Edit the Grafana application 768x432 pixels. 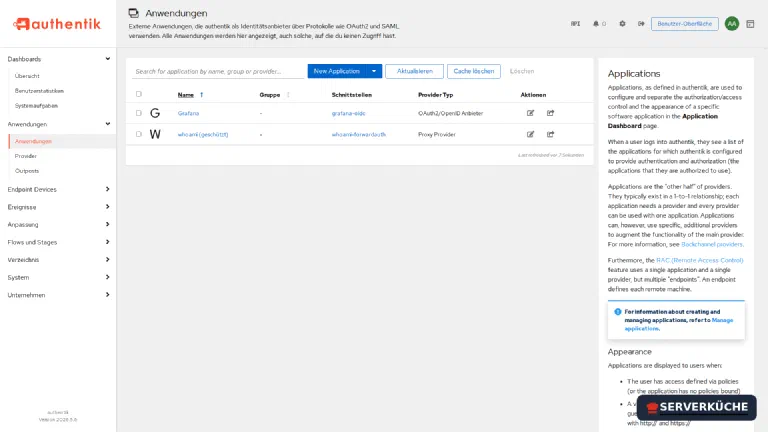point(530,113)
